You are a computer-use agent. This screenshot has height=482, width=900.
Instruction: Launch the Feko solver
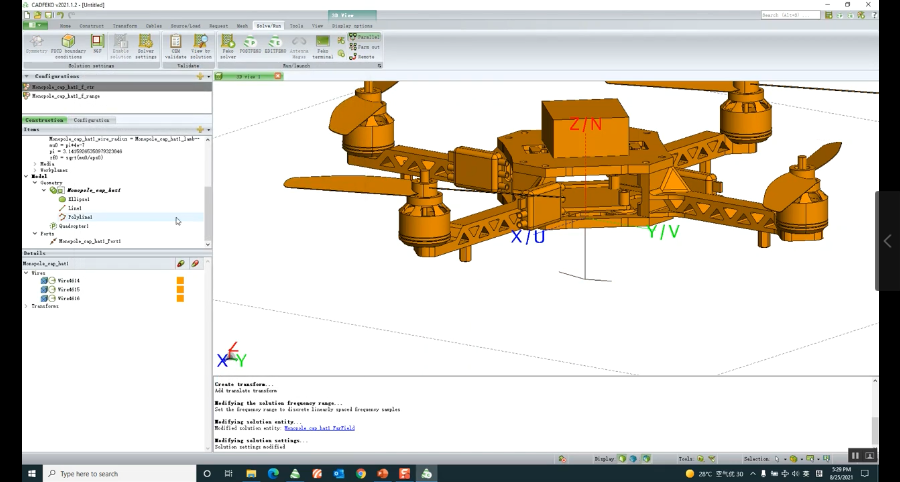click(x=228, y=46)
